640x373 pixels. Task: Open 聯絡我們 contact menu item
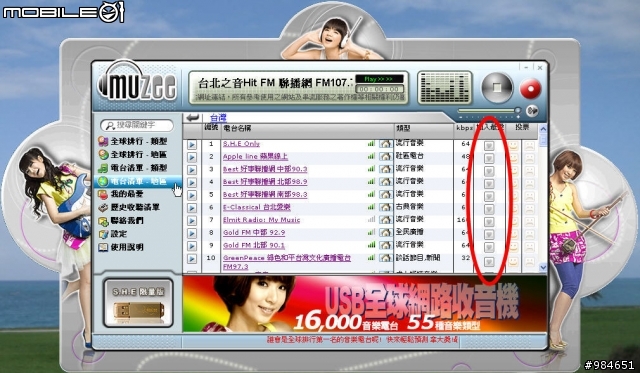[x=121, y=221]
